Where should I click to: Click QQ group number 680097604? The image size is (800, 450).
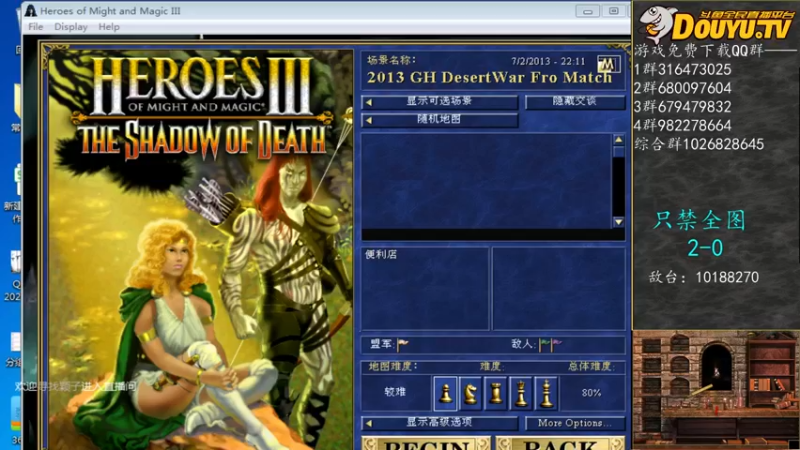click(x=695, y=88)
